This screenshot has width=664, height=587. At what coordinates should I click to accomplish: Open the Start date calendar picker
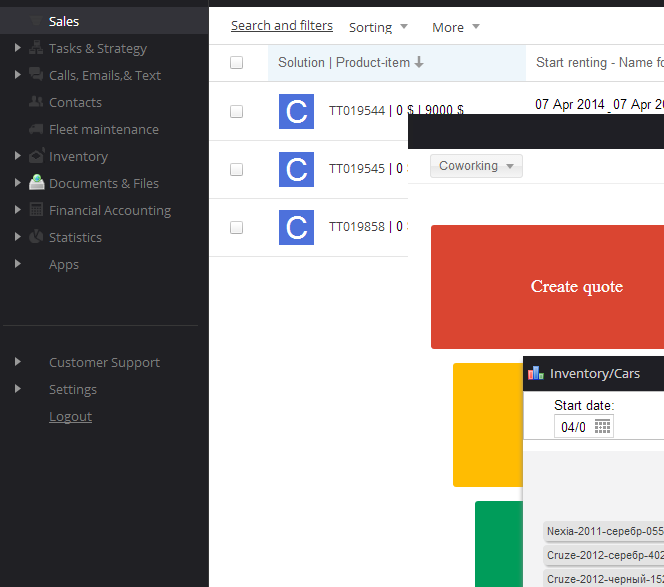[602, 426]
